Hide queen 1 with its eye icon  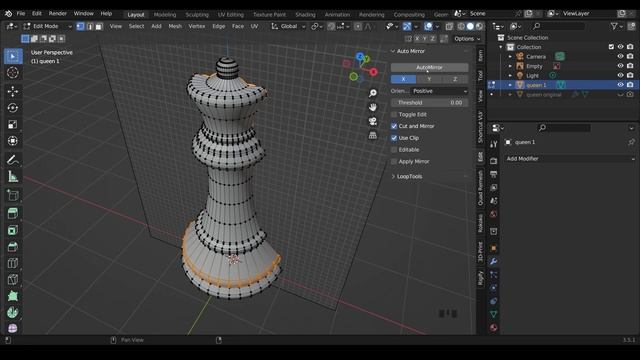point(620,85)
